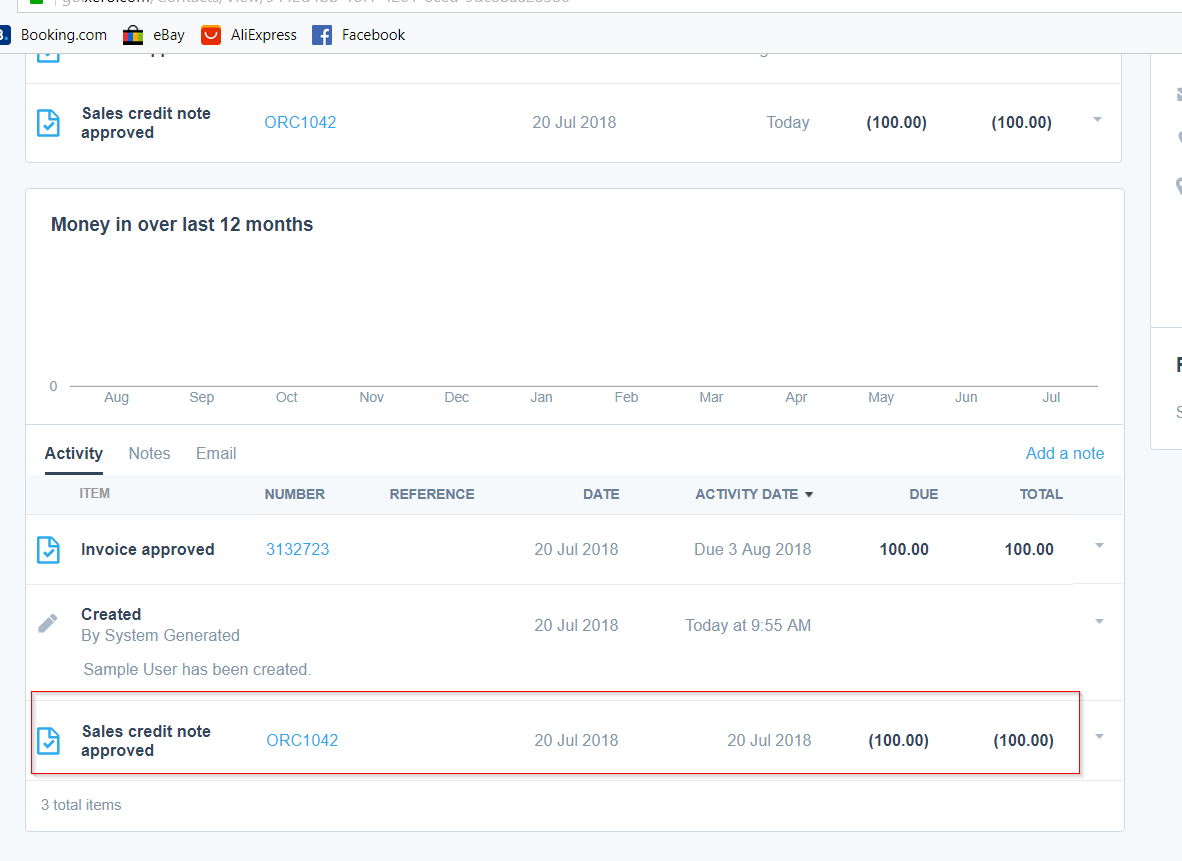Click document icon in top Sales credit note row
1182x861 pixels.
48,122
